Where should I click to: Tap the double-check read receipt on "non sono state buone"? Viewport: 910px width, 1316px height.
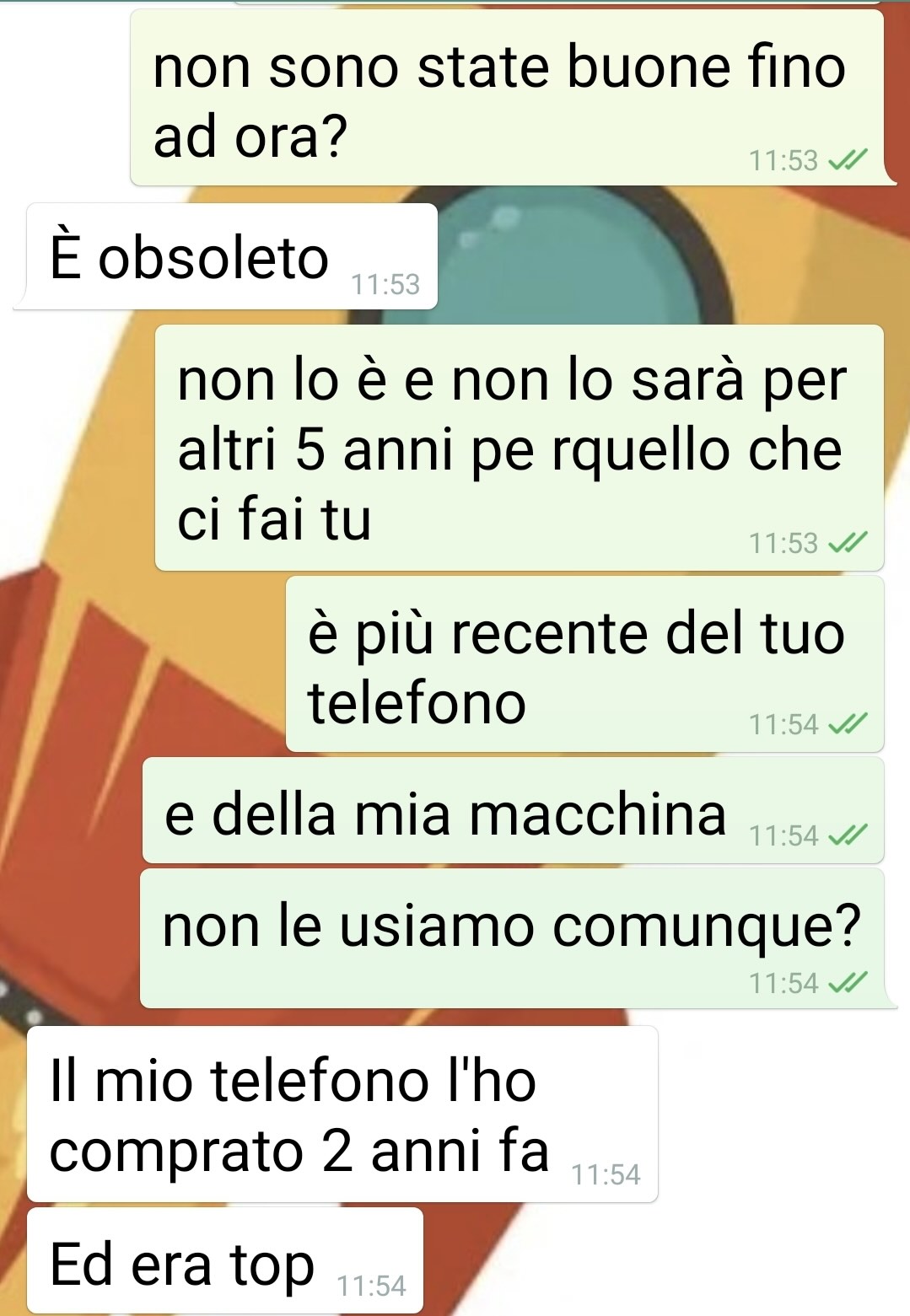848,159
